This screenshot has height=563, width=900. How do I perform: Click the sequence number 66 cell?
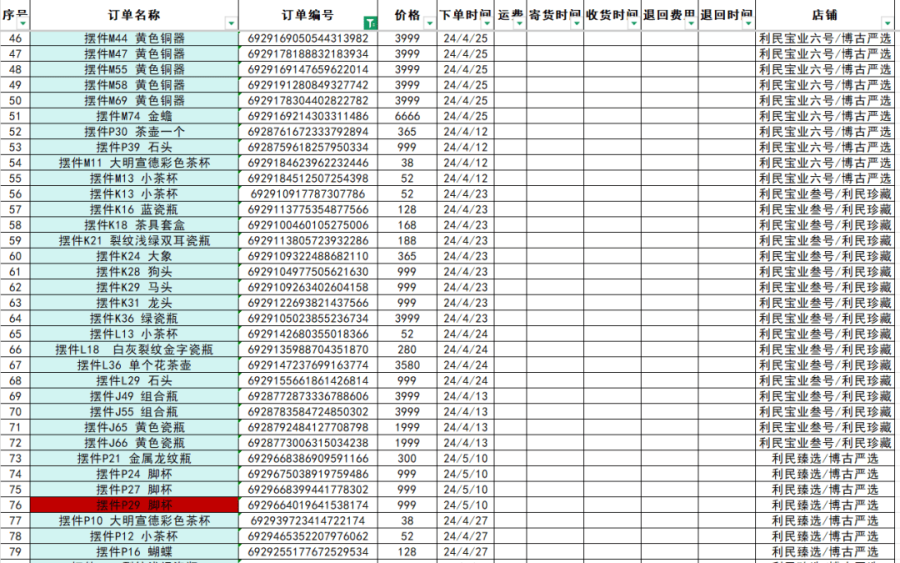pyautogui.click(x=15, y=350)
